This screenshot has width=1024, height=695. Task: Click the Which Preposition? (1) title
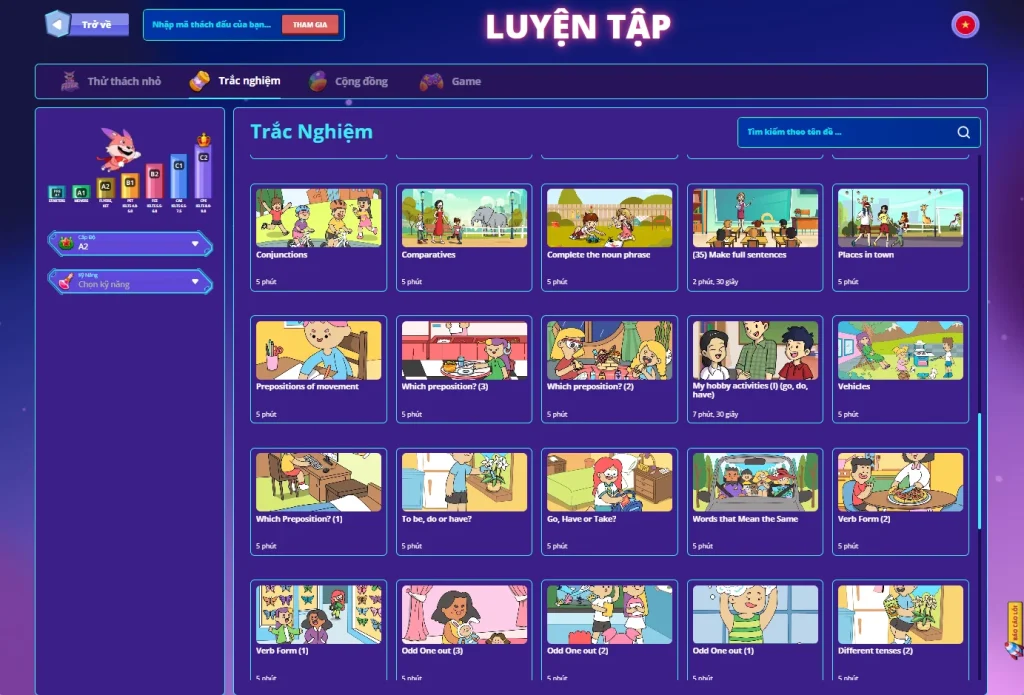[299, 519]
